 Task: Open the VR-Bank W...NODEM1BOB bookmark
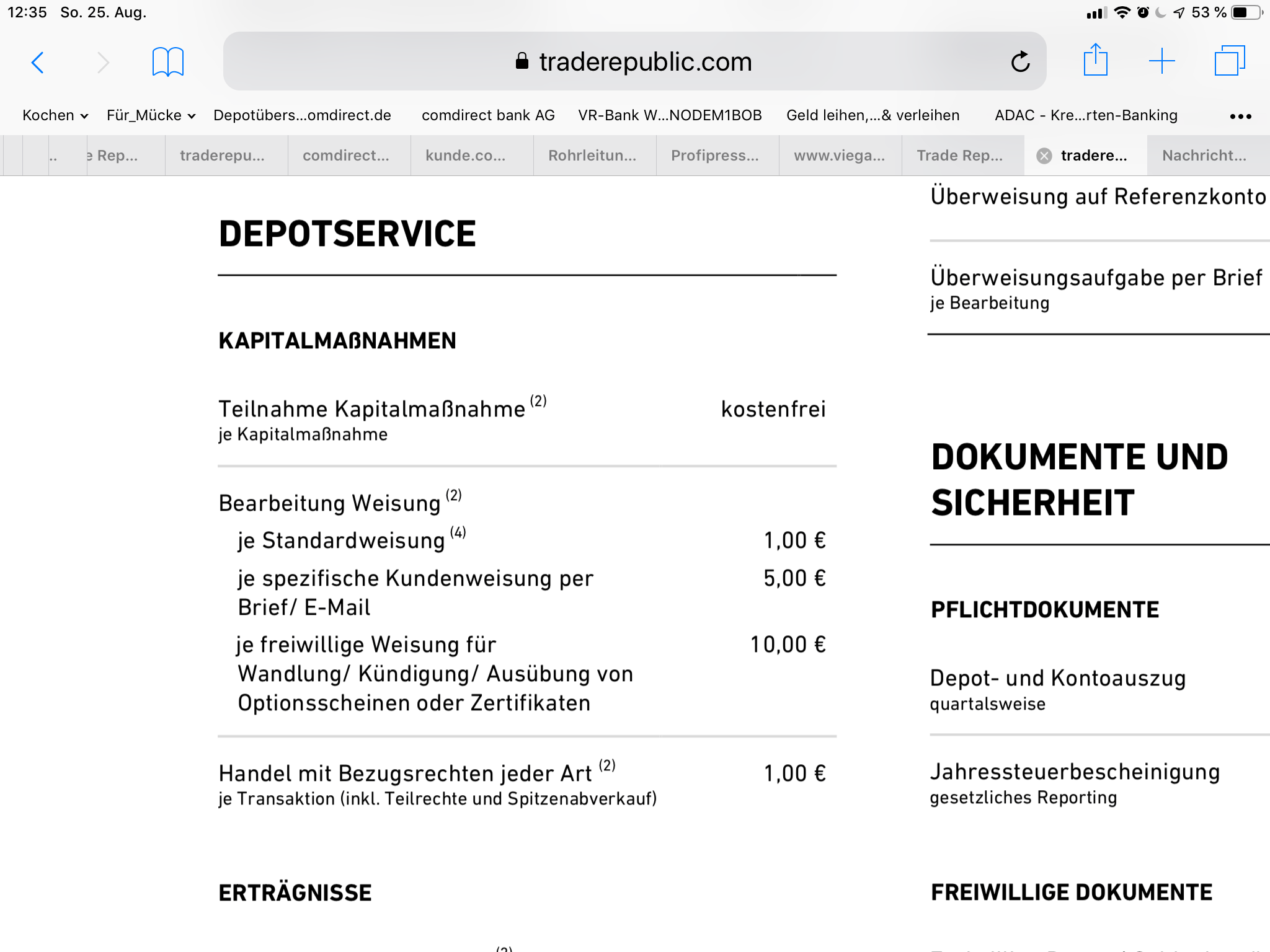coord(670,115)
